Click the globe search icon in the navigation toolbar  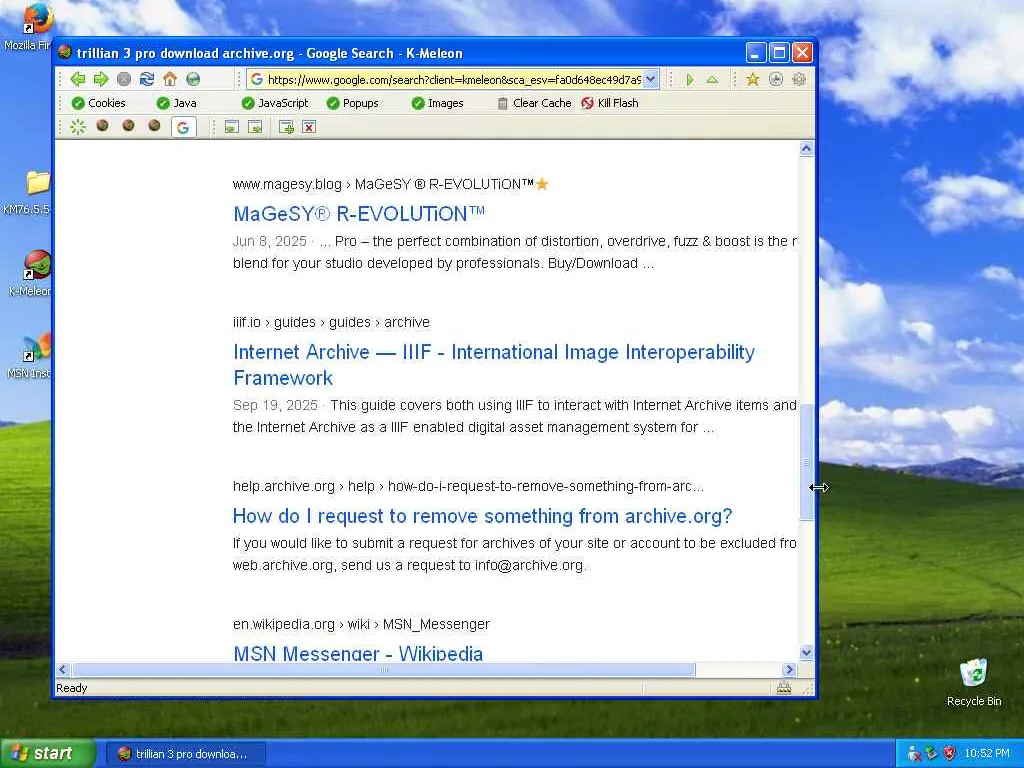click(193, 79)
